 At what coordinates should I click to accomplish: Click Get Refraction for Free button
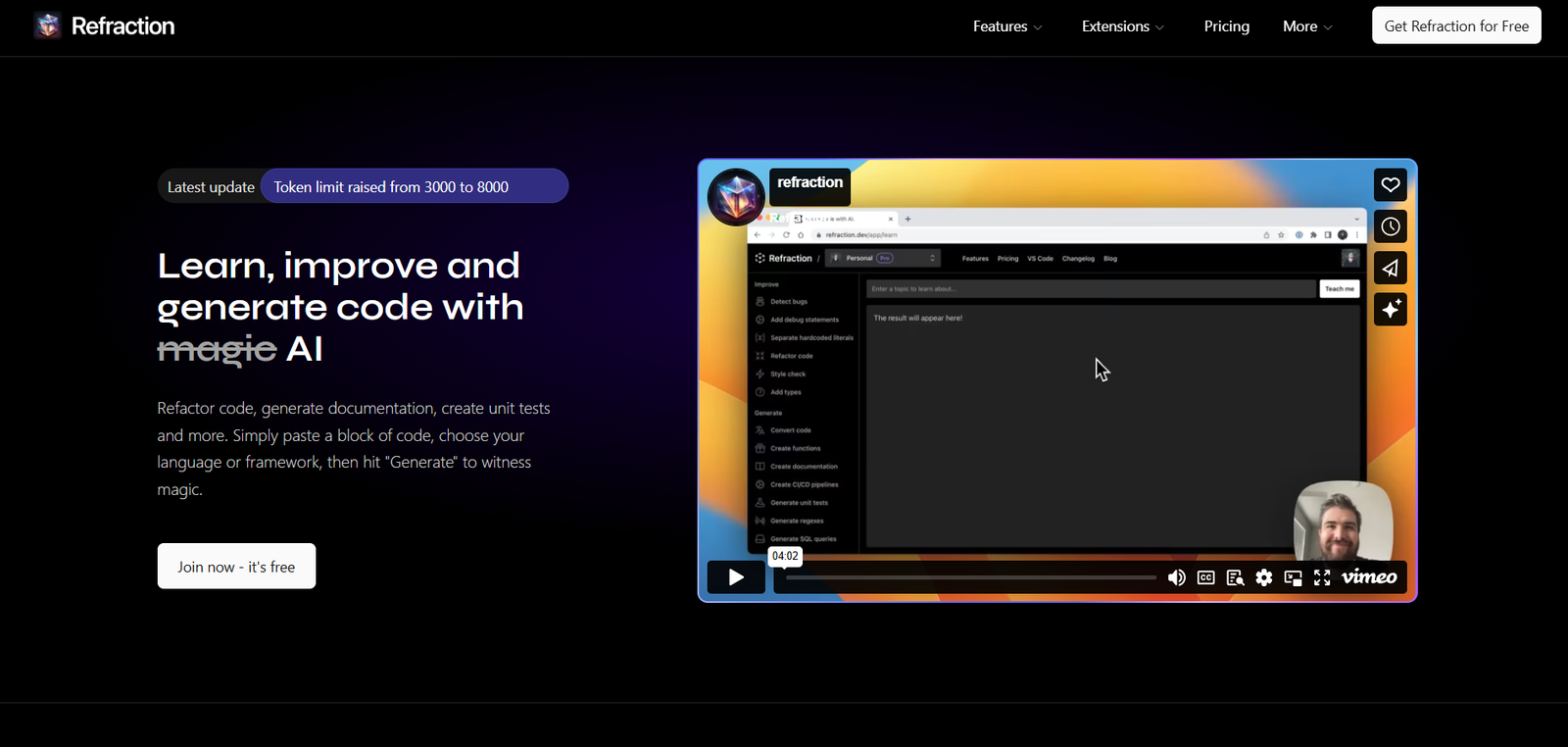point(1455,26)
